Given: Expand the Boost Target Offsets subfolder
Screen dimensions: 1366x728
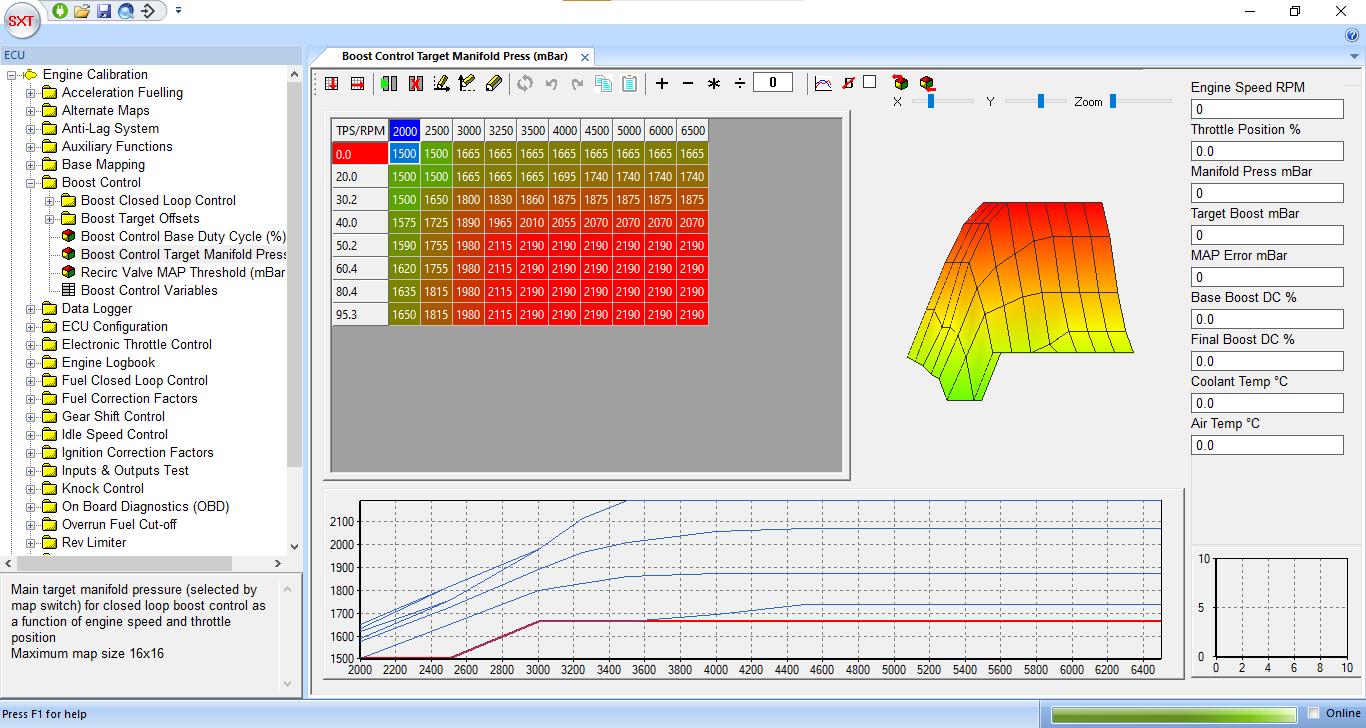Looking at the screenshot, I should click(50, 219).
